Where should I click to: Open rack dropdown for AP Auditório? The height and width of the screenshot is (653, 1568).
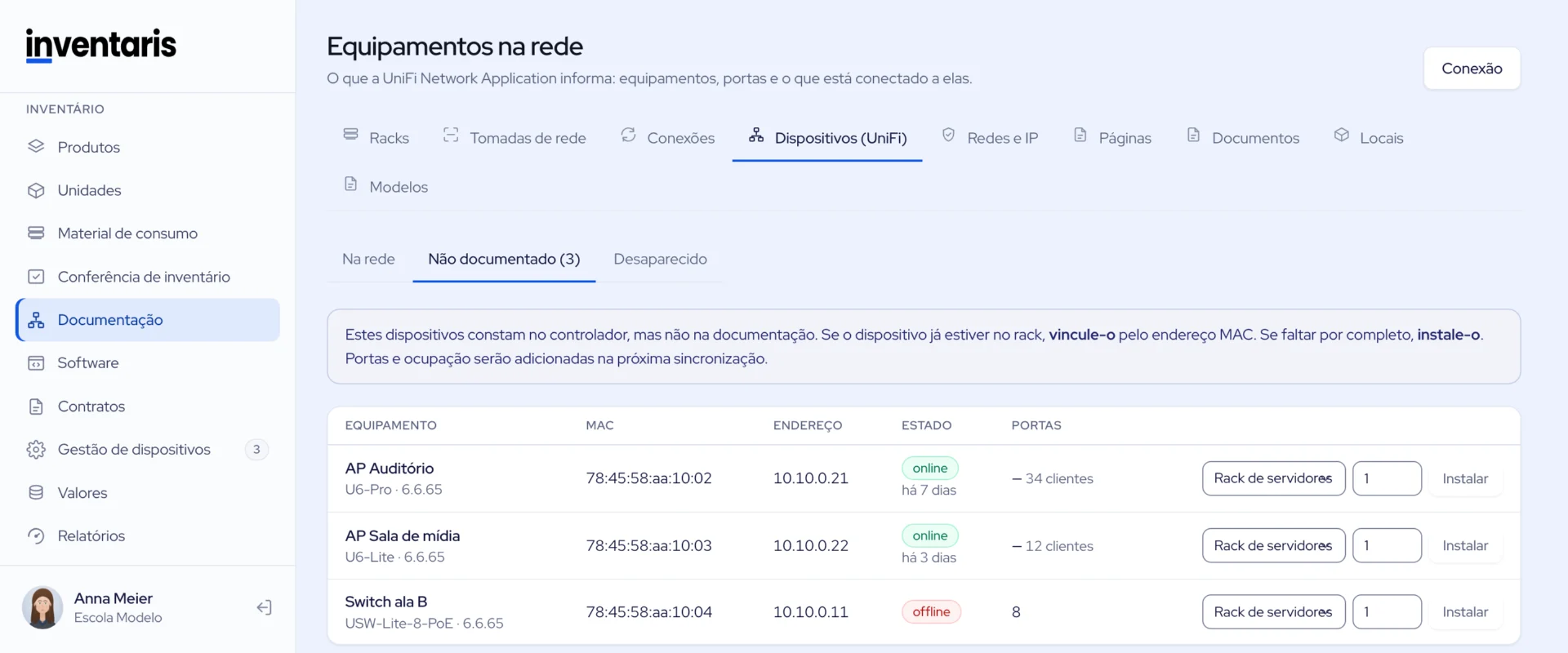click(1274, 478)
